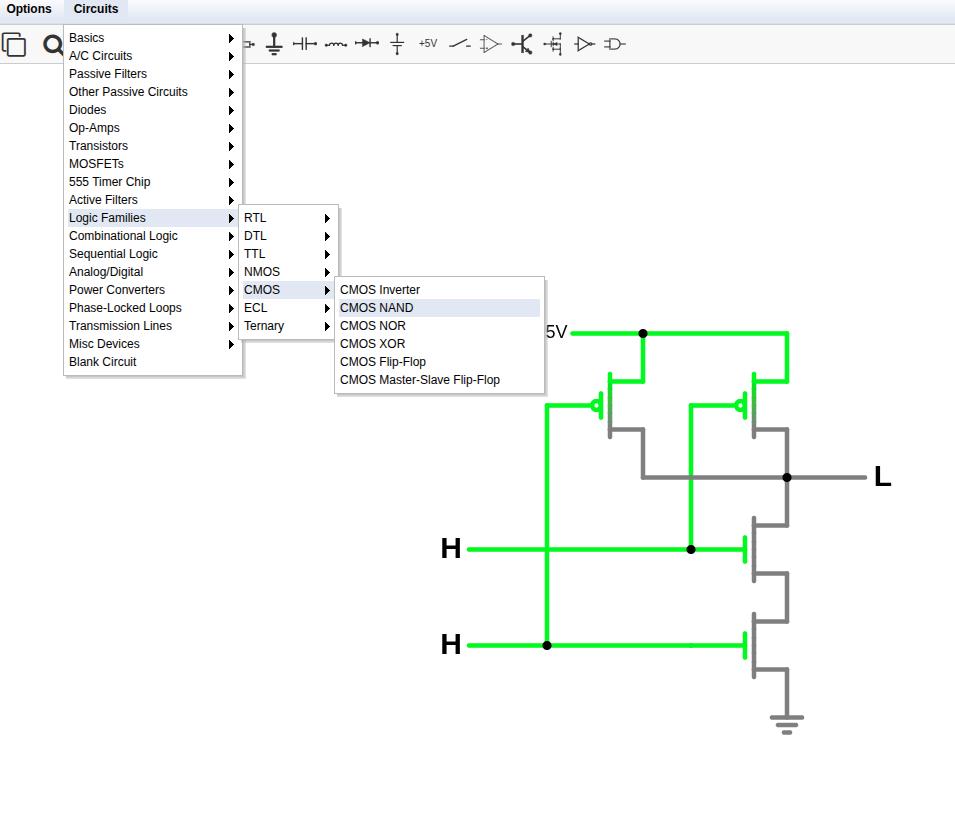Open CMOS Master-Slave Flip-Flop circuit
Image resolution: width=955 pixels, height=822 pixels.
(x=420, y=380)
